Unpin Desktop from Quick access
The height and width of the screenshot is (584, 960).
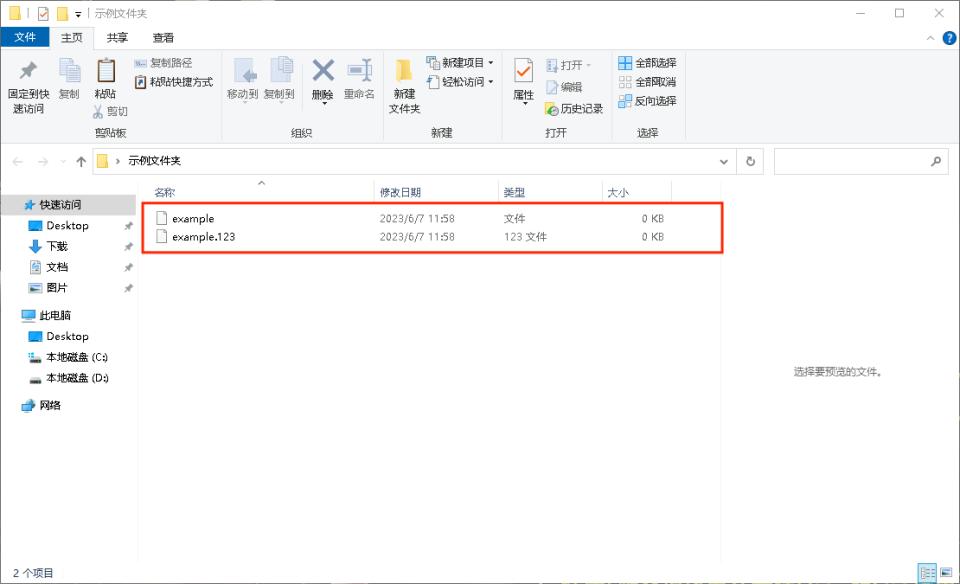coord(127,225)
